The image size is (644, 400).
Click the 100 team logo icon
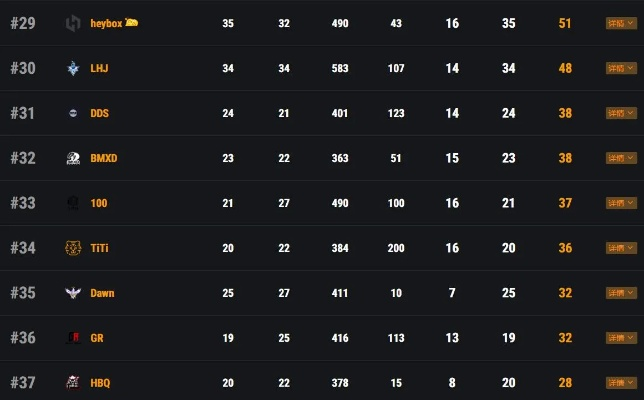pyautogui.click(x=73, y=203)
